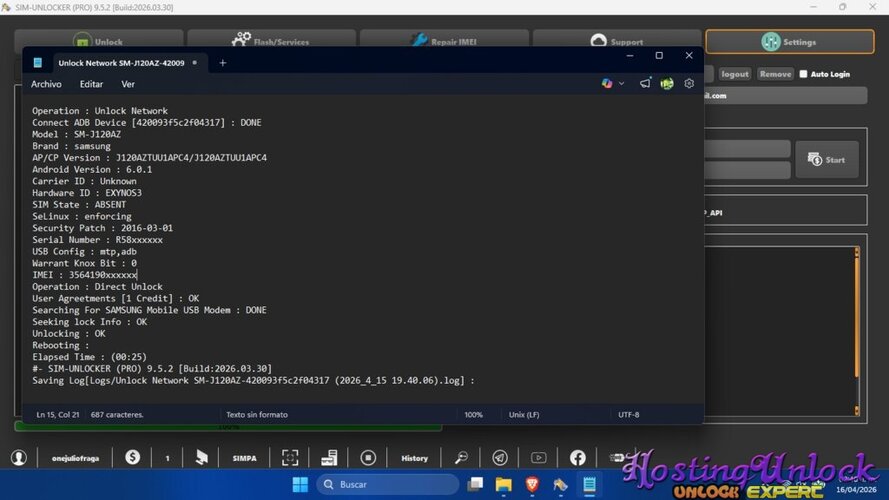Click the megaphone feedback icon in Notepad
Image resolution: width=889 pixels, height=500 pixels.
point(645,84)
